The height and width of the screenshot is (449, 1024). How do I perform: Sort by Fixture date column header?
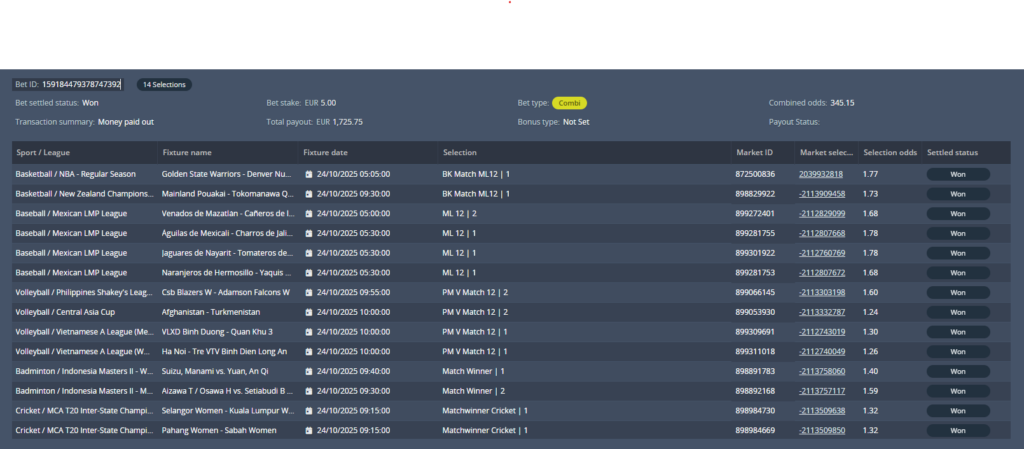click(325, 153)
